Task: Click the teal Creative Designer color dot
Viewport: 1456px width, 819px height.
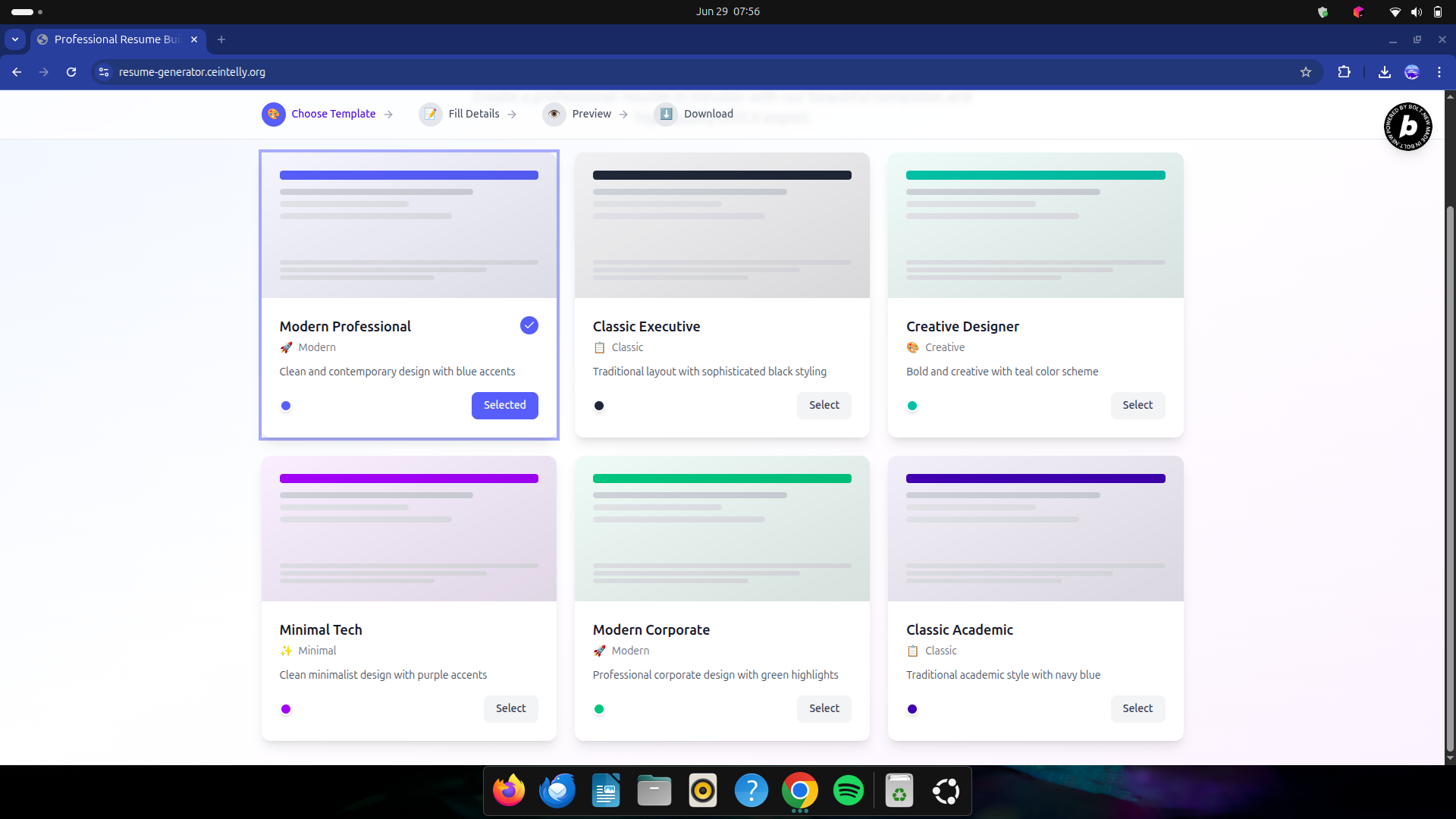Action: pos(912,406)
